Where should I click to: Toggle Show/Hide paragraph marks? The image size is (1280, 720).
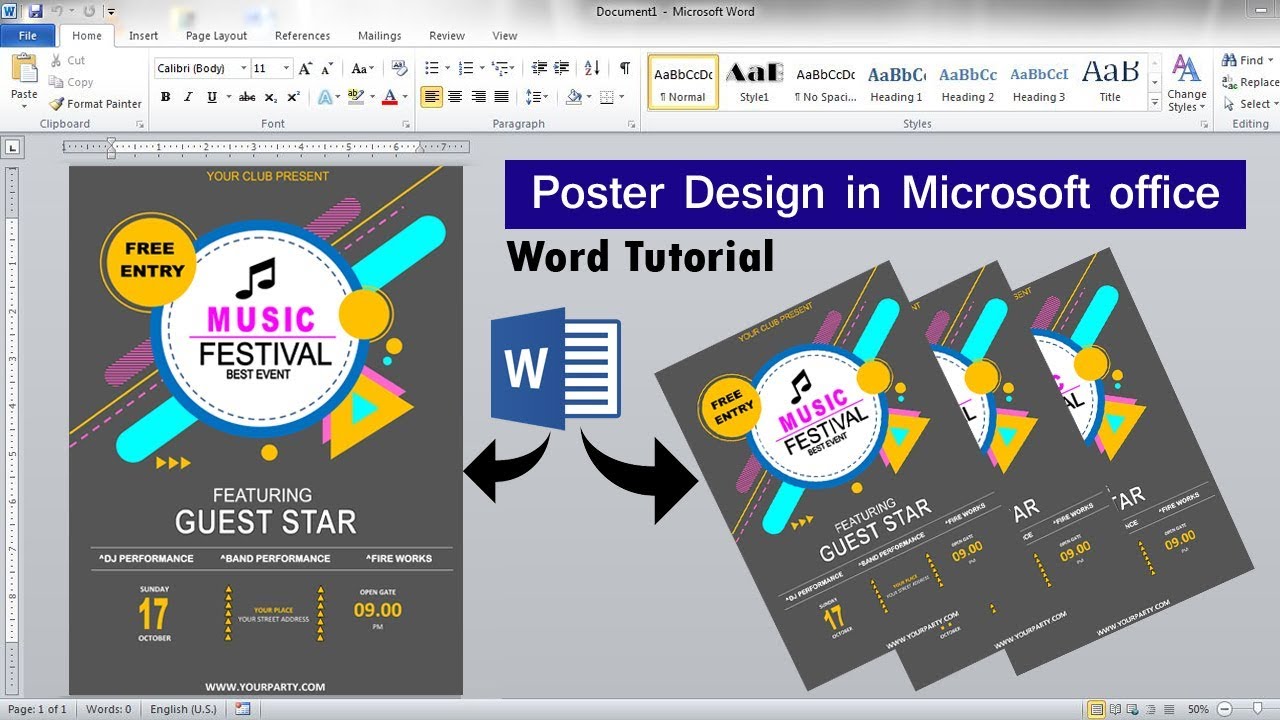[x=625, y=68]
